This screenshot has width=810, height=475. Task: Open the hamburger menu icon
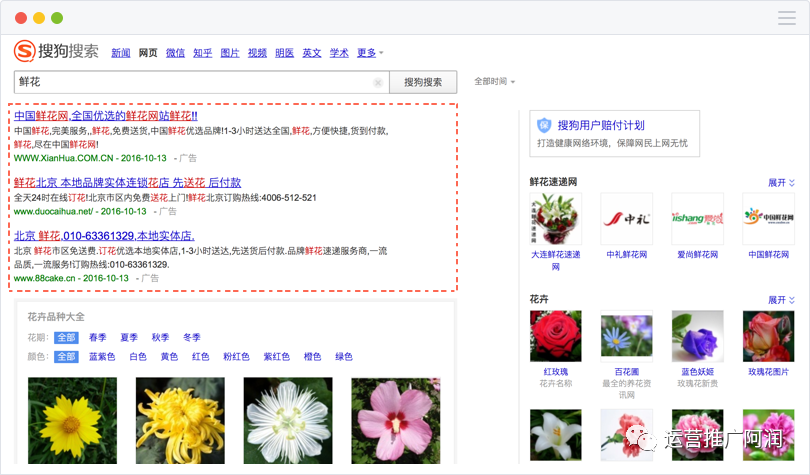pos(787,18)
